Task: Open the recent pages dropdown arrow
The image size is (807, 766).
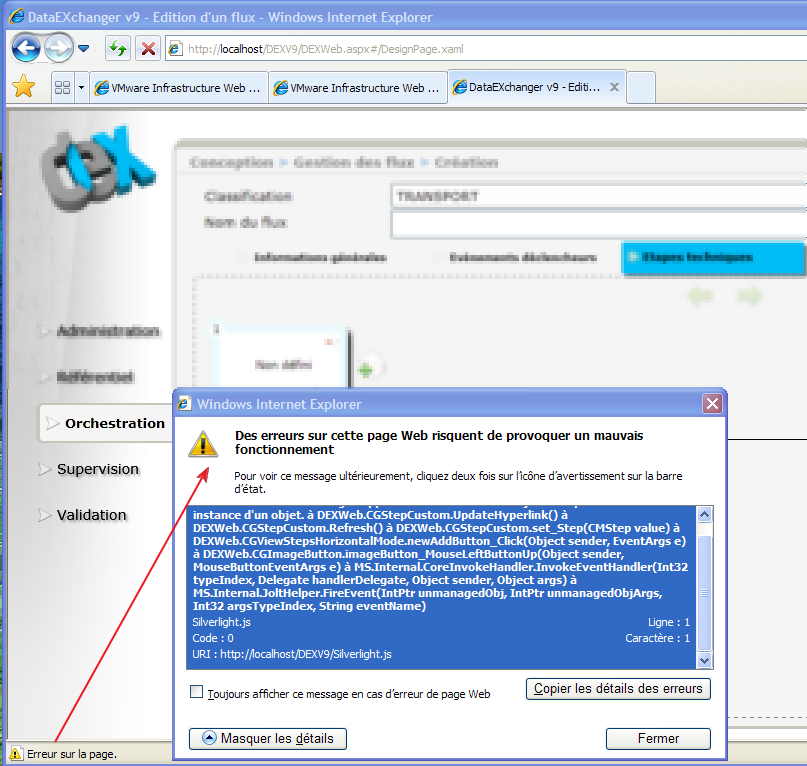Action: [84, 48]
